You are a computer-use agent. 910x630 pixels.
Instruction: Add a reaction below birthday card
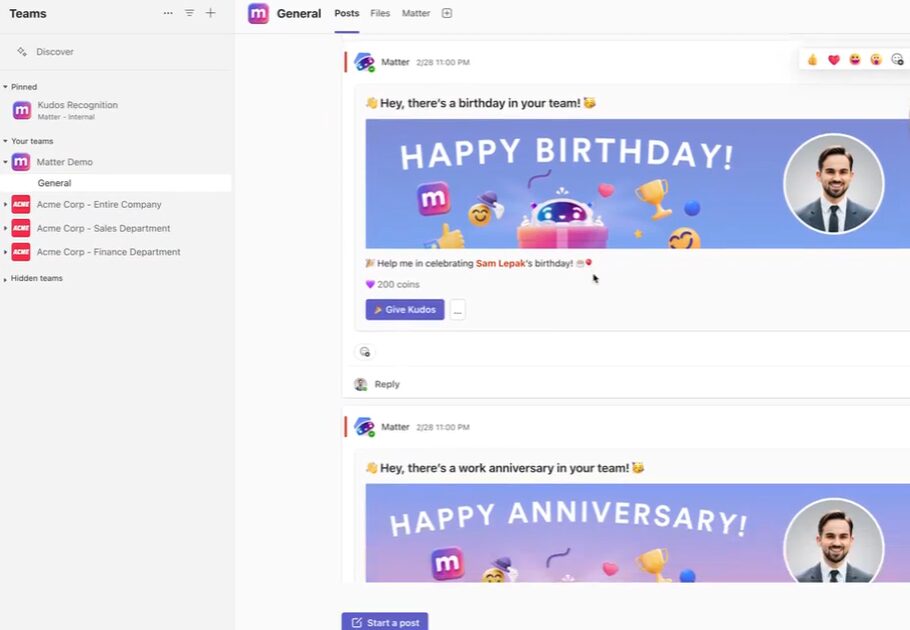(364, 352)
